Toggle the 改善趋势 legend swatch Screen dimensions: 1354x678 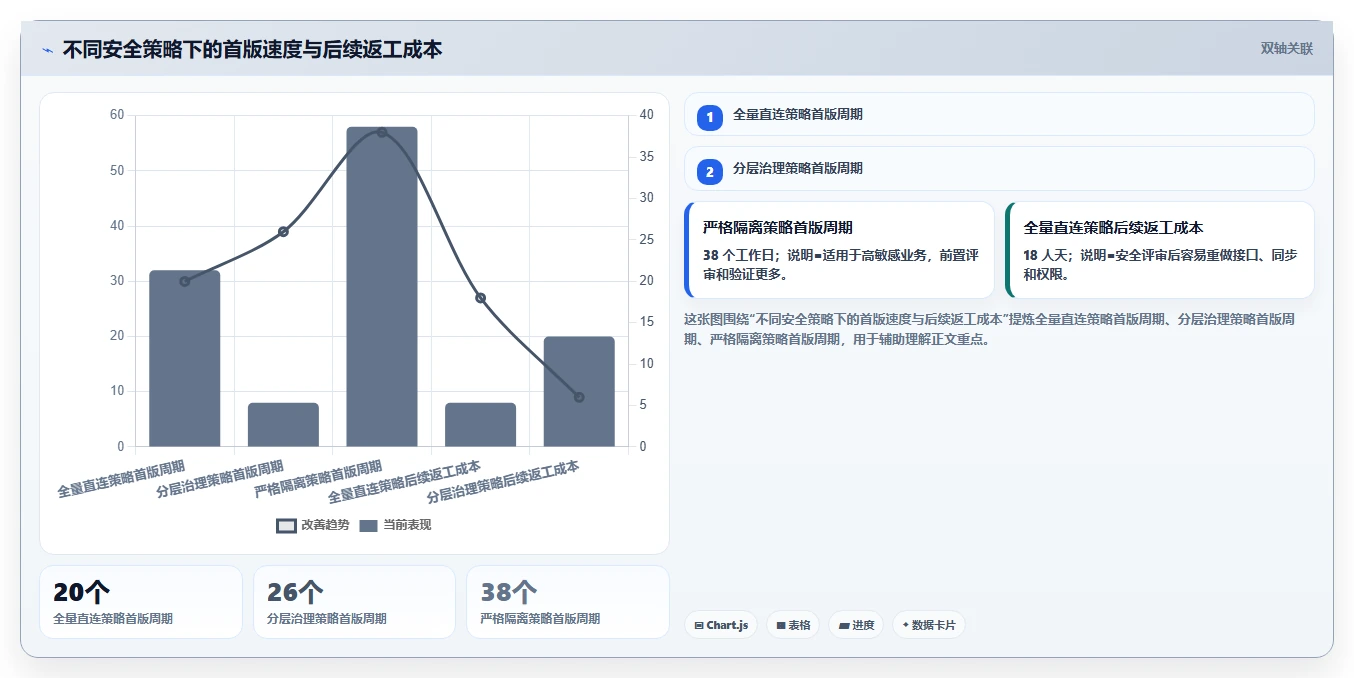coord(286,525)
